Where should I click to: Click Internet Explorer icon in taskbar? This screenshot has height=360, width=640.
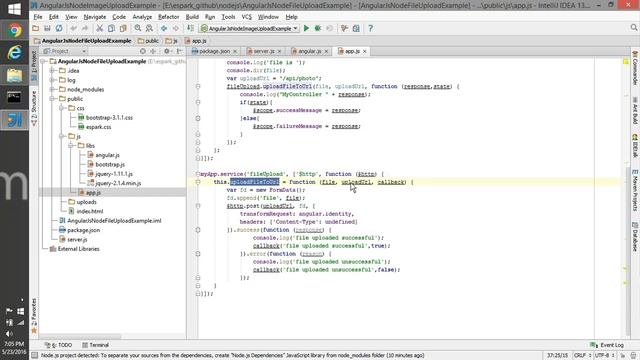tap(14, 53)
